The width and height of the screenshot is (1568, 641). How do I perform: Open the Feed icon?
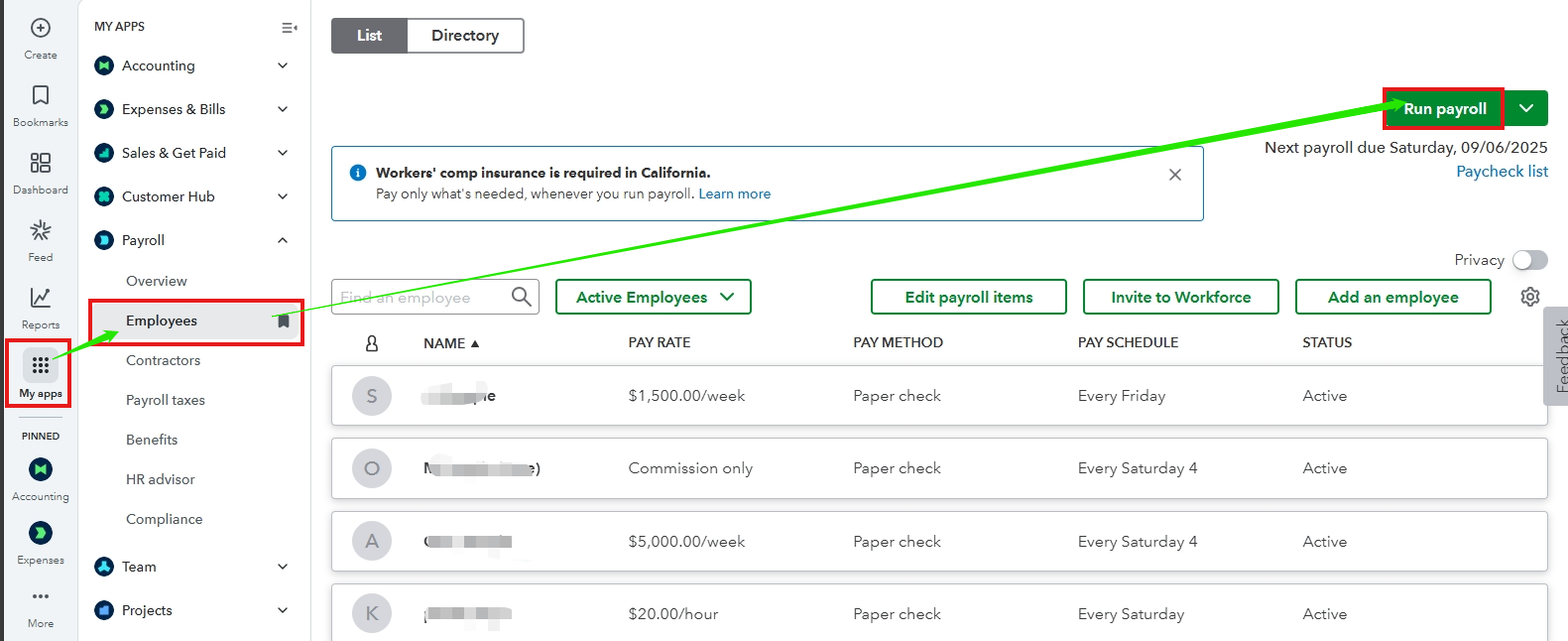41,230
